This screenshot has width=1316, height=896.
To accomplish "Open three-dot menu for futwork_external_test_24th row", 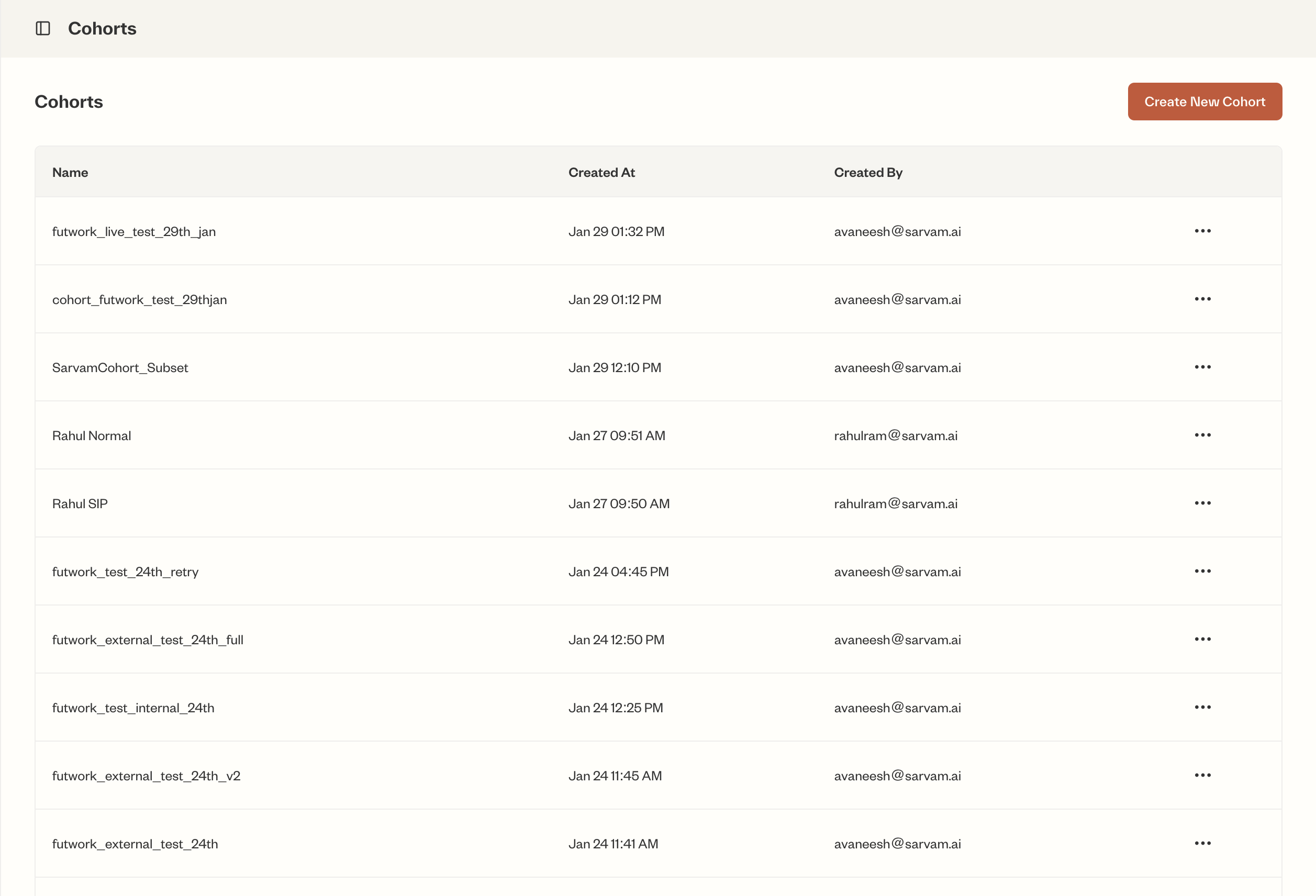I will click(x=1202, y=843).
